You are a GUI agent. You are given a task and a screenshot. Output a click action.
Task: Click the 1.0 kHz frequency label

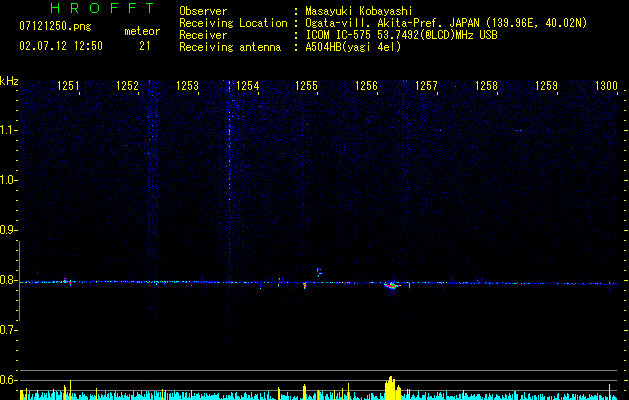[7, 180]
